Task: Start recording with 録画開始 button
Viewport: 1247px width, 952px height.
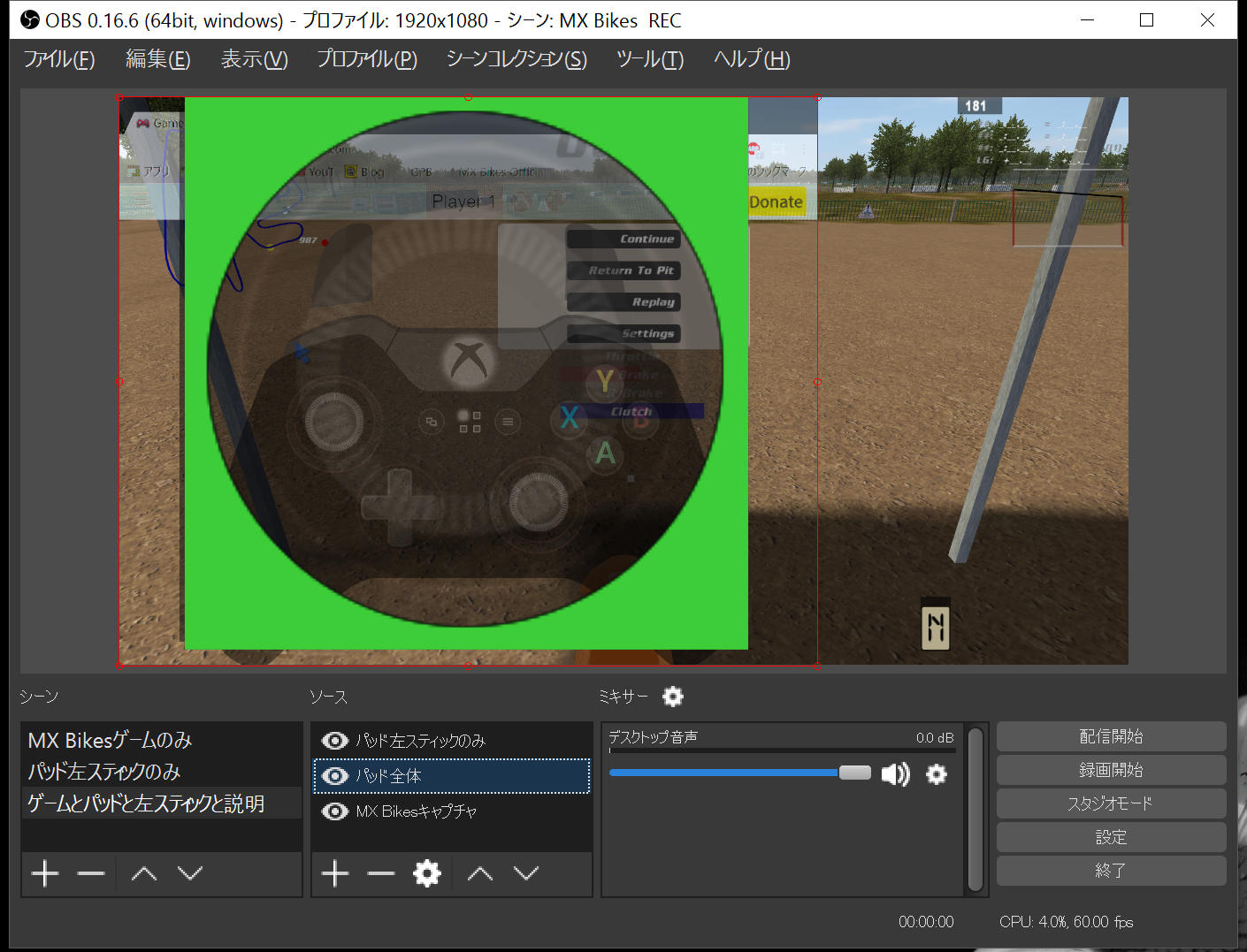Action: tap(1111, 770)
